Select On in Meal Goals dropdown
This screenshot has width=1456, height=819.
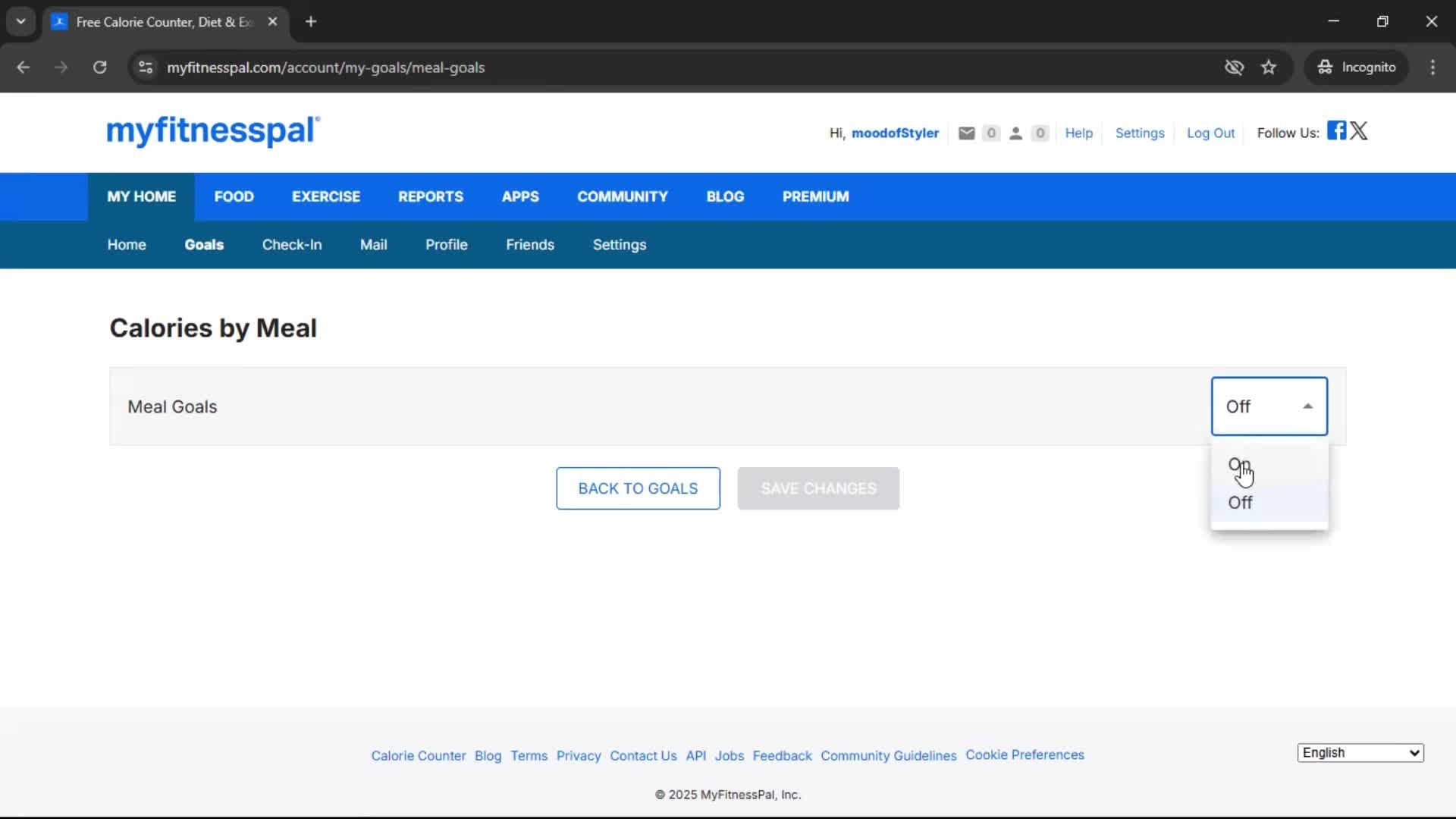[x=1269, y=465]
